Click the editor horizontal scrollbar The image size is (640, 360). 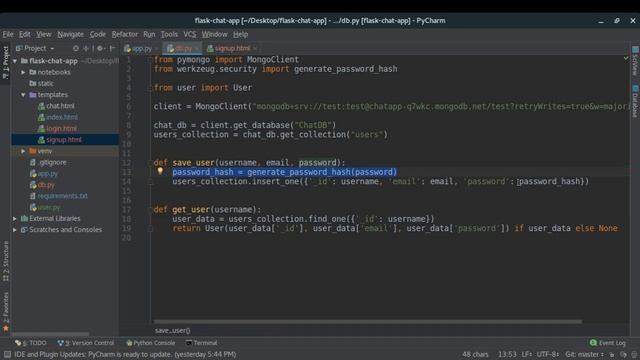click(x=367, y=322)
